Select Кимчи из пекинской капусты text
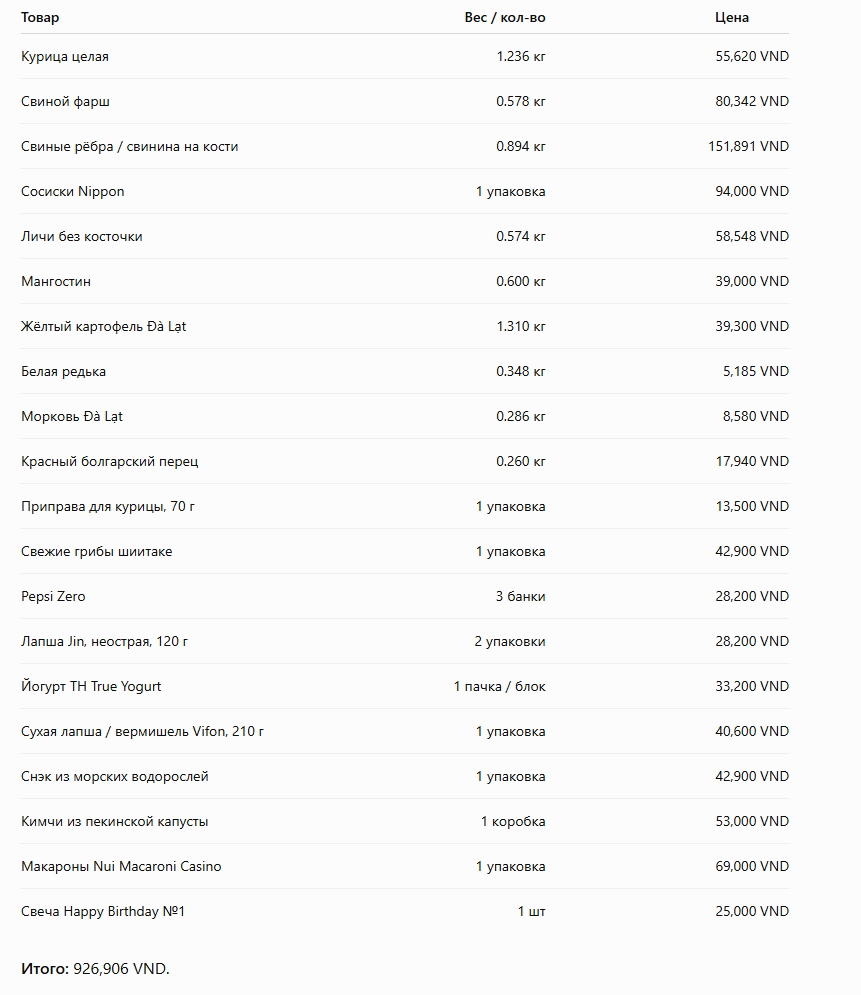The height and width of the screenshot is (995, 861). (x=115, y=822)
